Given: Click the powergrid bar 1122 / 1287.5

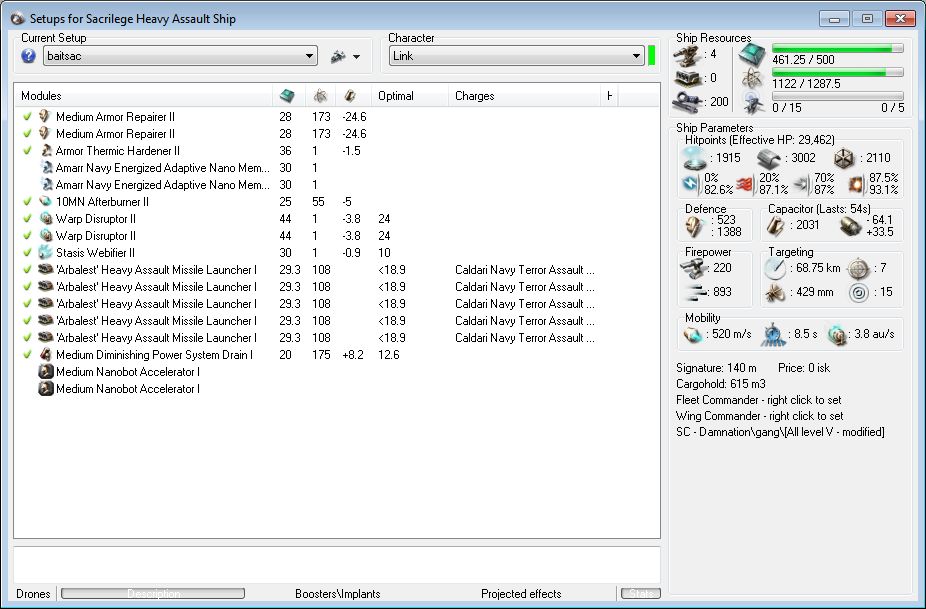Looking at the screenshot, I should (837, 72).
